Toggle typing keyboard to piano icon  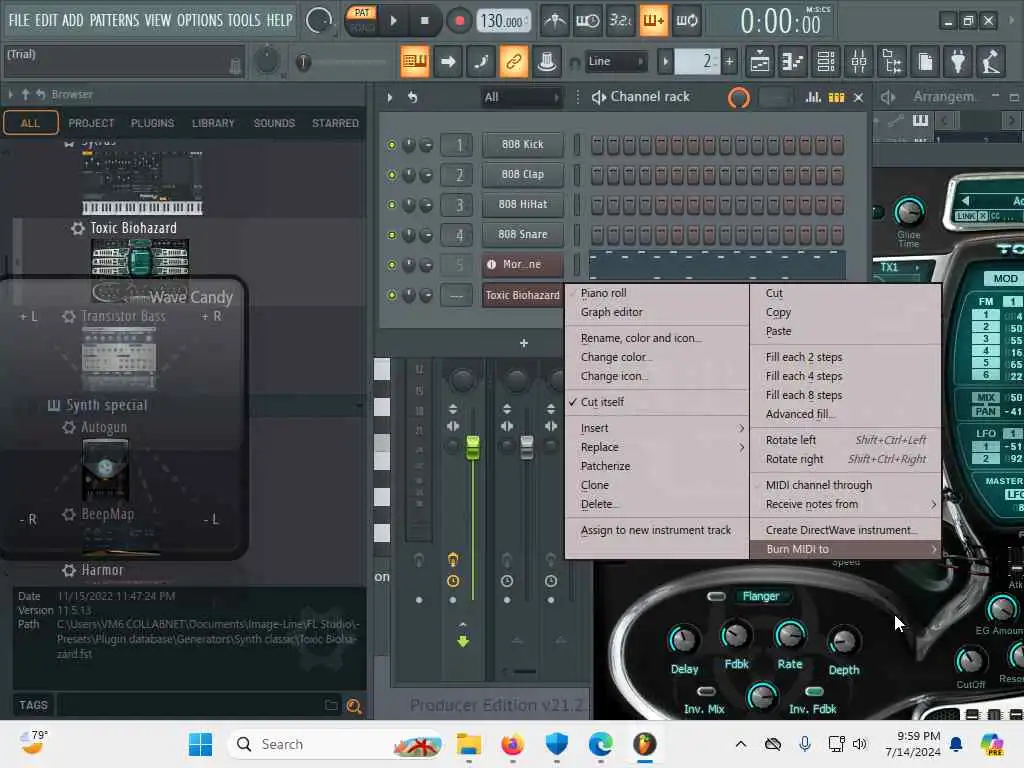(415, 62)
